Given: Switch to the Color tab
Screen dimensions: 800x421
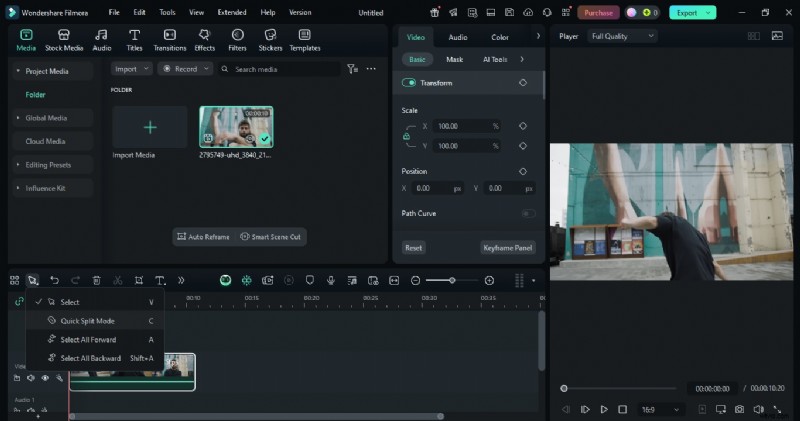Looking at the screenshot, I should tap(500, 37).
